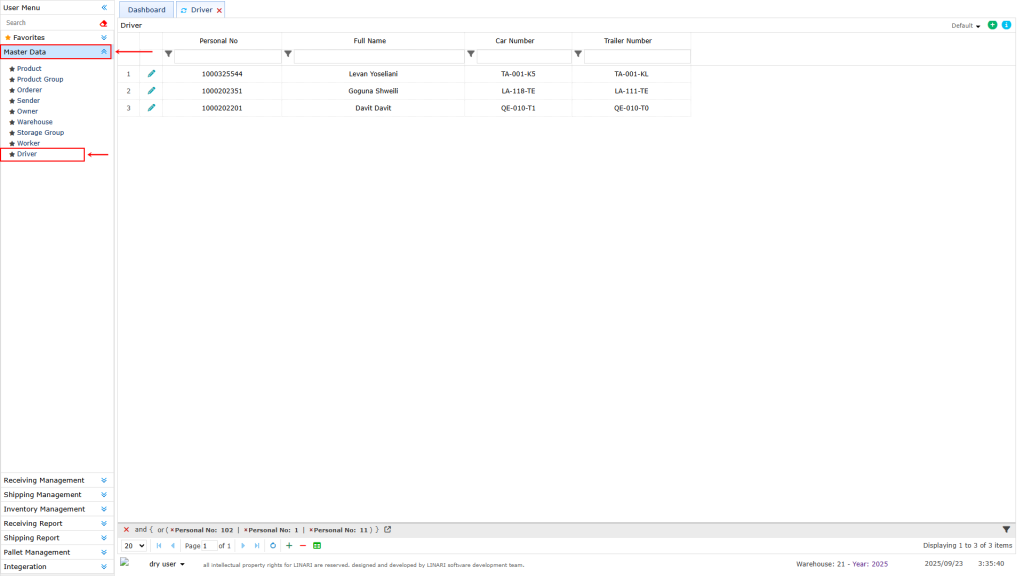The image size is (1024, 576).
Task: Open the Driver item in sidebar
Action: (x=28, y=153)
